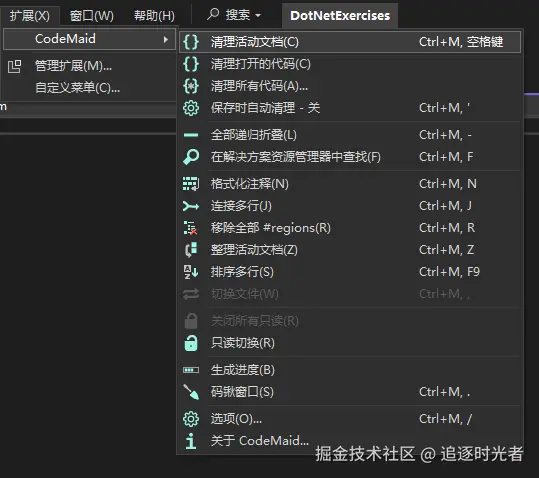Click the 格式化注释 comment format icon
Screen dimensions: 539x478
191,184
